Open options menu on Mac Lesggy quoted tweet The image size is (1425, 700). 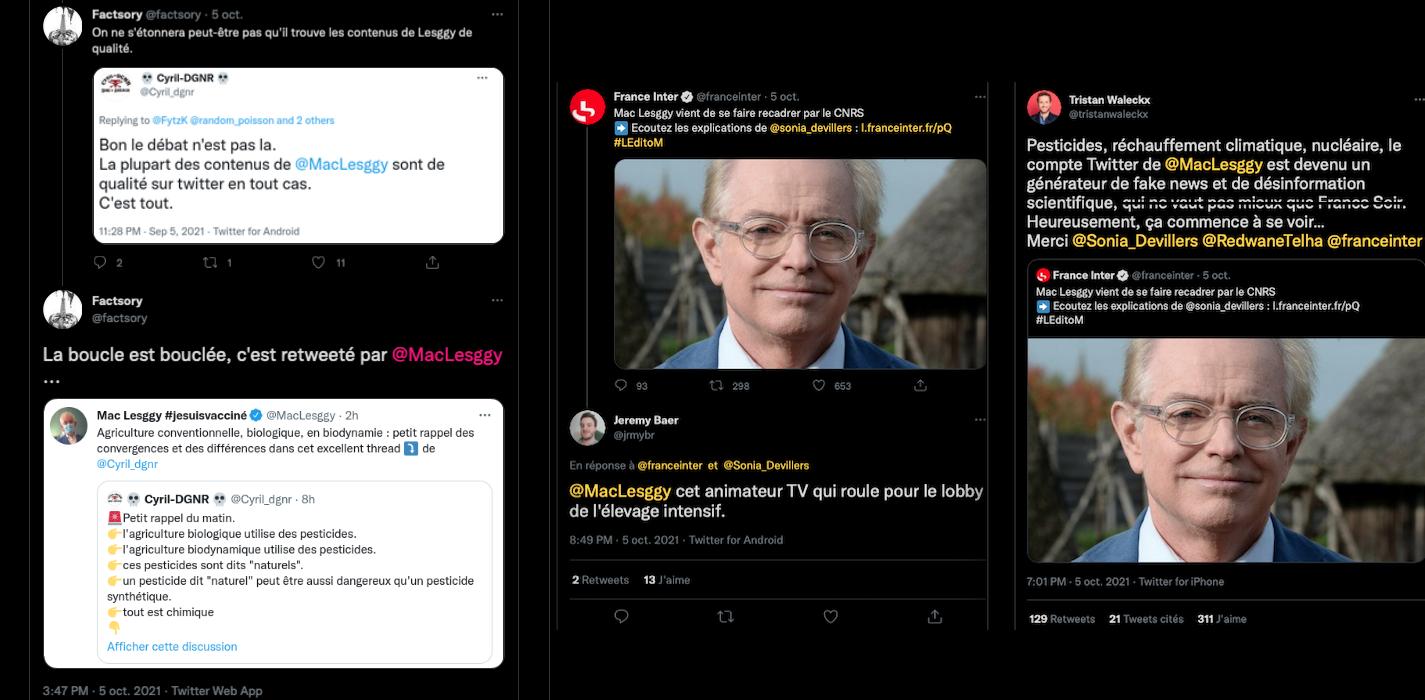point(484,415)
